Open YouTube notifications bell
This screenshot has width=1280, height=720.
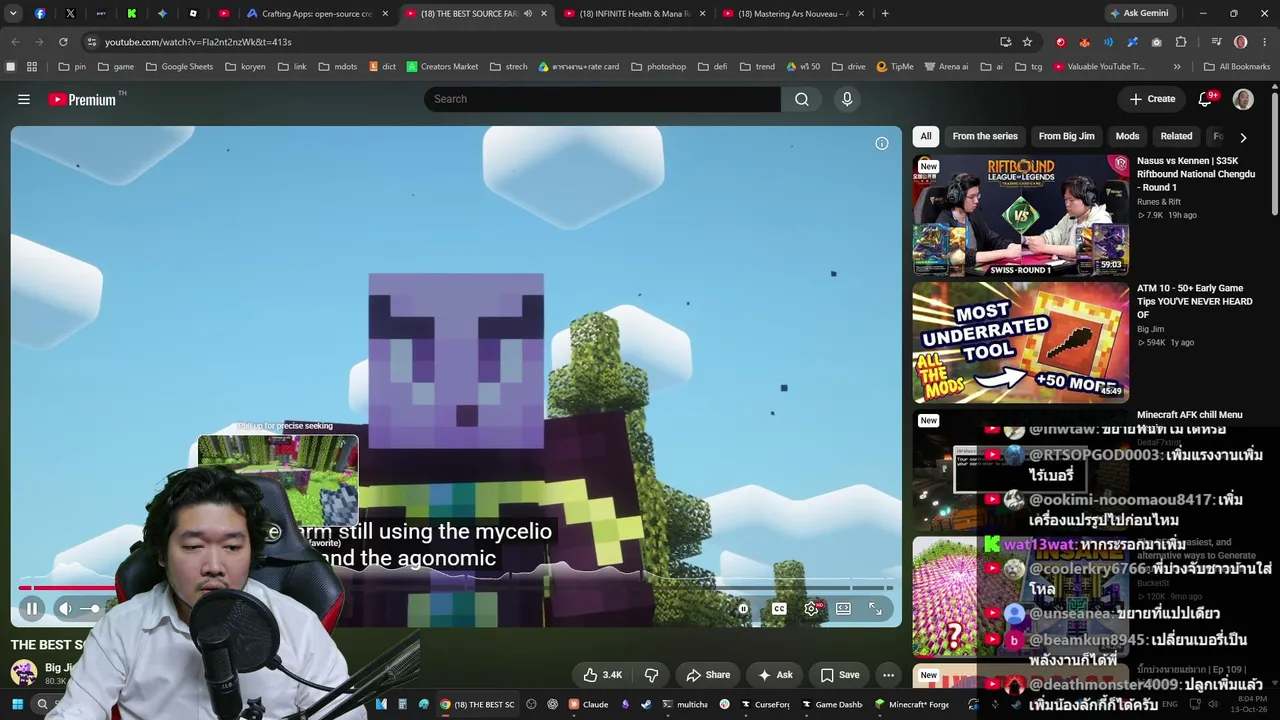click(x=1205, y=99)
